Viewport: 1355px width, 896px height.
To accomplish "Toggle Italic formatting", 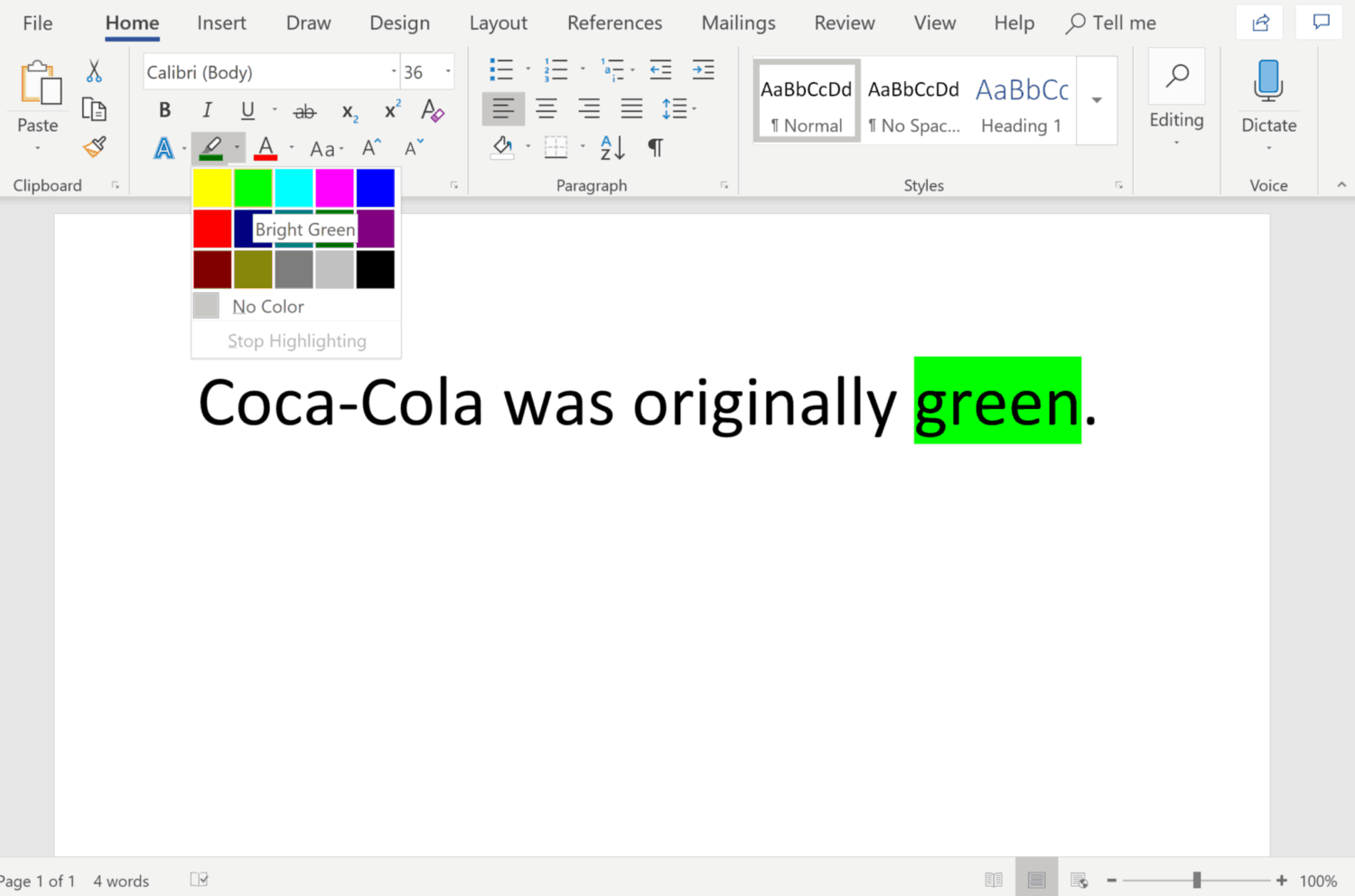I will 207,110.
